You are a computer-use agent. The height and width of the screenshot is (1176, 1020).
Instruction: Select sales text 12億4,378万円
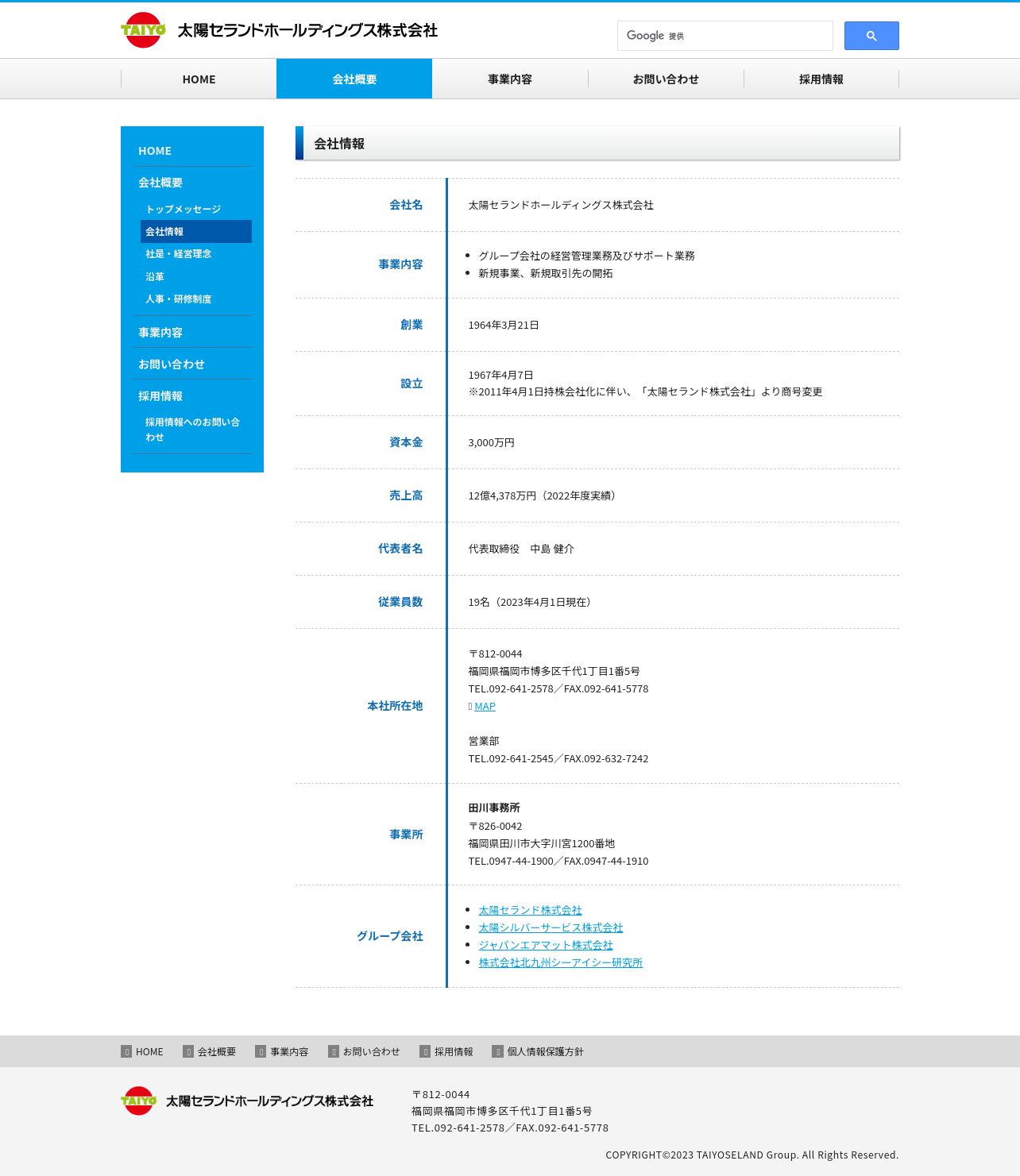pyautogui.click(x=502, y=495)
